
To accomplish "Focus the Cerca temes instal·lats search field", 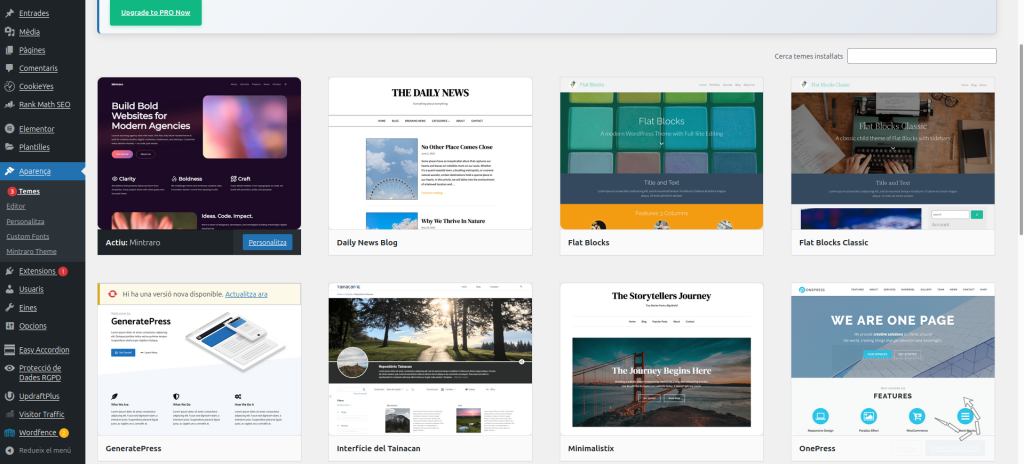I will pos(921,56).
